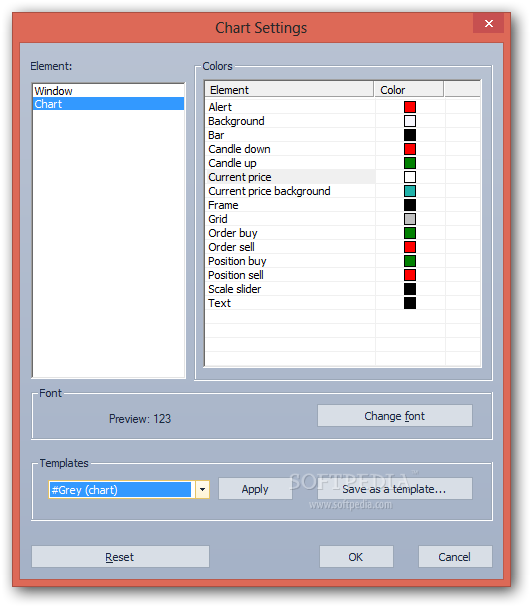This screenshot has height=607, width=531.
Task: Open the Templates dropdown arrow
Action: [202, 490]
